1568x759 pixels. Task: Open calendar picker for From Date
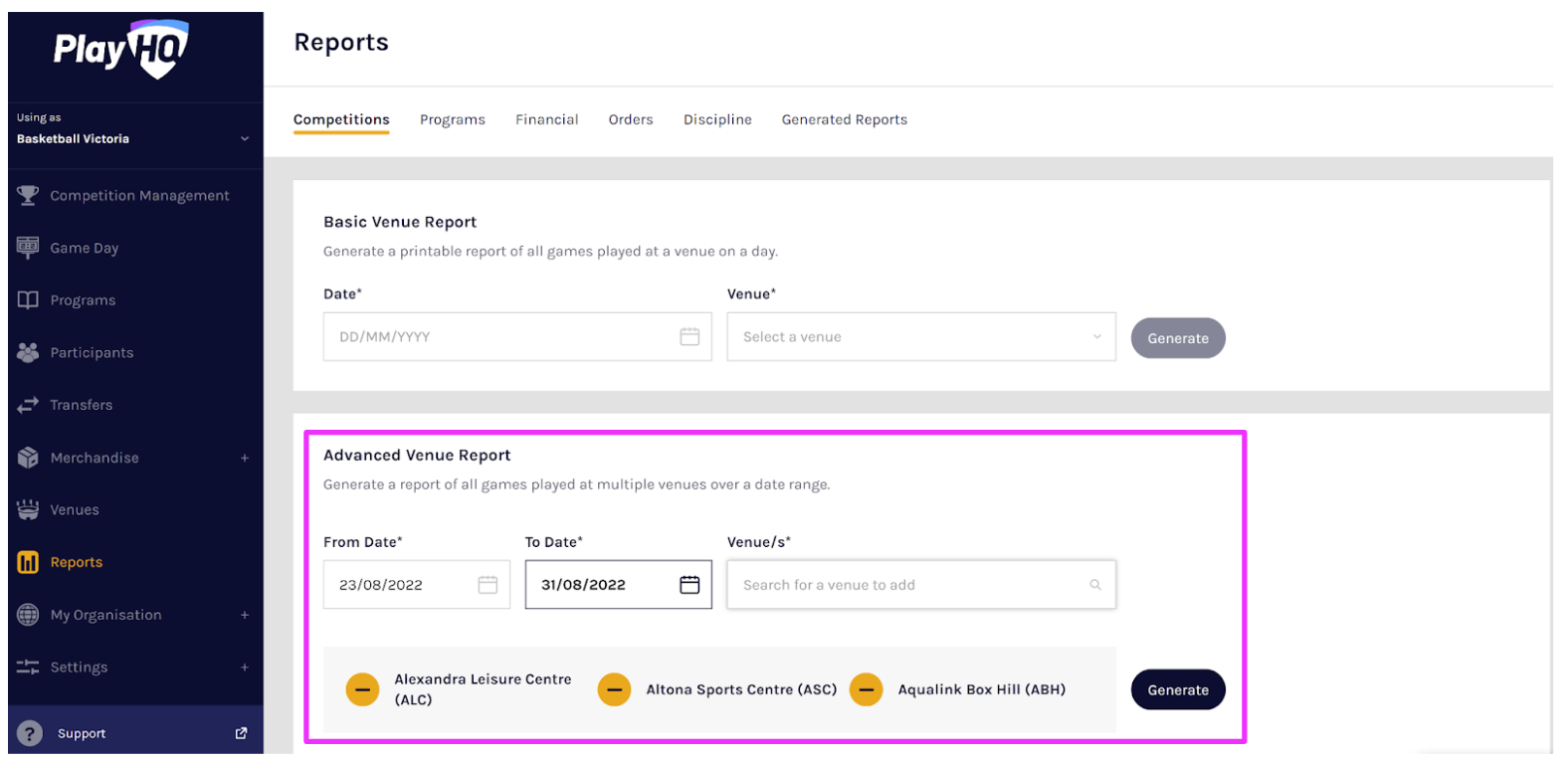tap(488, 585)
